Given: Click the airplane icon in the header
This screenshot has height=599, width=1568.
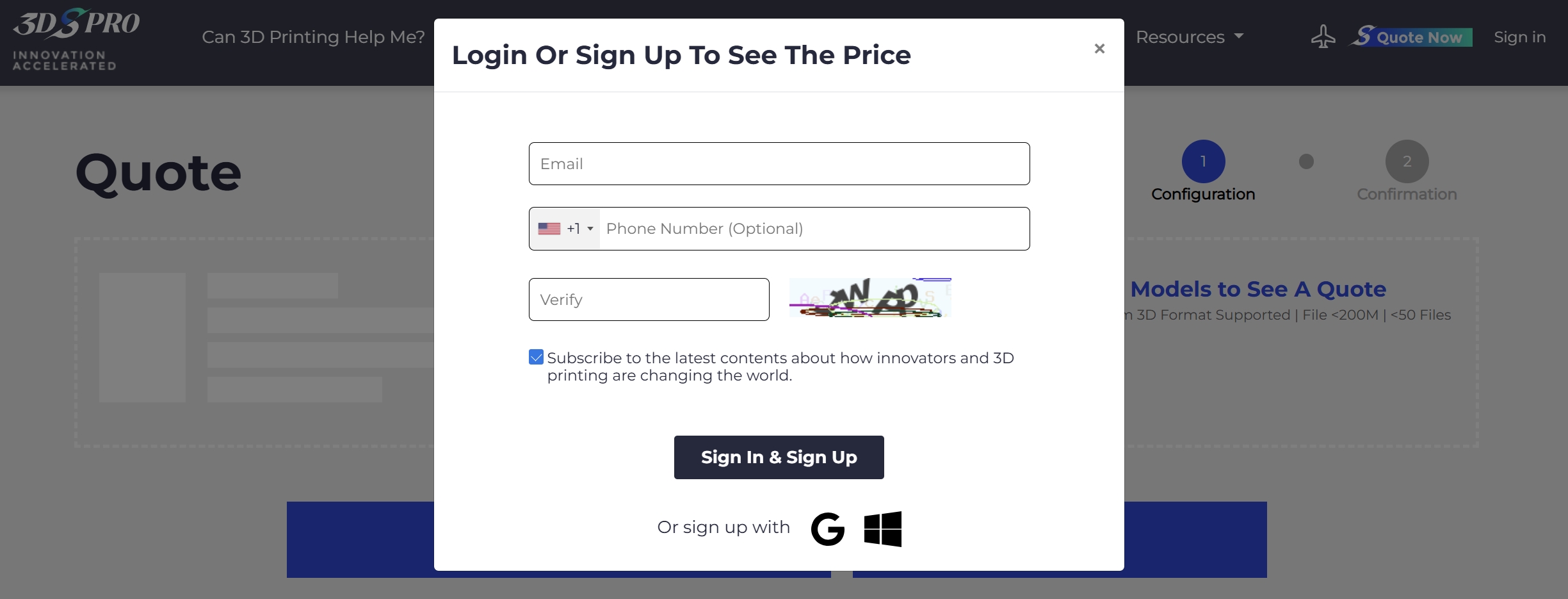Looking at the screenshot, I should (x=1323, y=37).
